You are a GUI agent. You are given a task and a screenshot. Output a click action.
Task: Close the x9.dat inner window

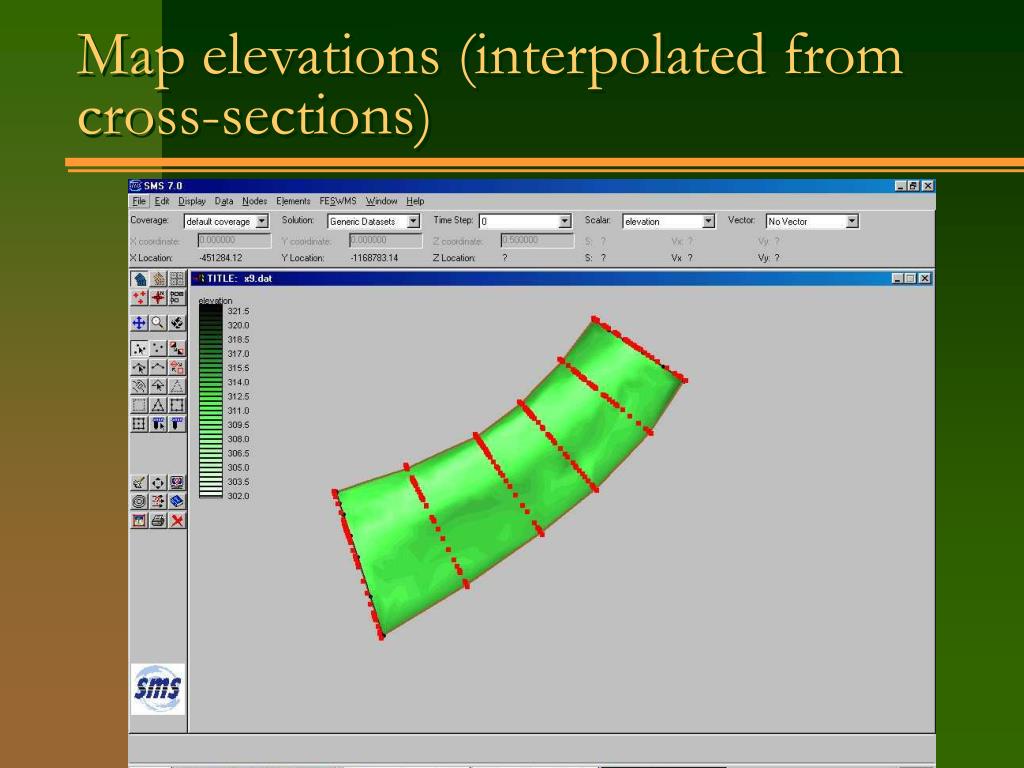click(x=925, y=278)
